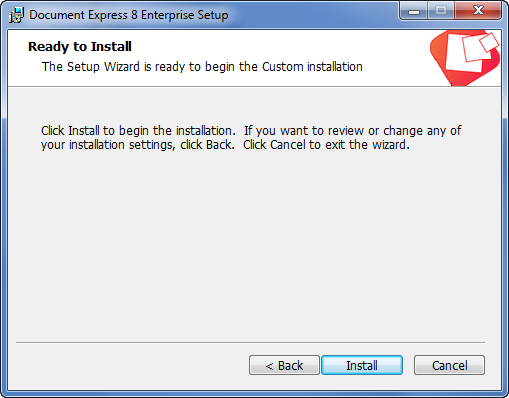Viewport: 509px width, 398px height.
Task: Click the disabled maximize button
Action: pyautogui.click(x=441, y=11)
